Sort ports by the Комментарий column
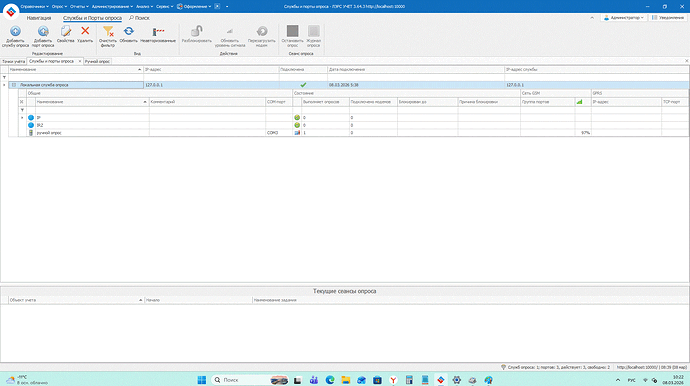Viewport: 690px width, 386px height. (x=207, y=102)
